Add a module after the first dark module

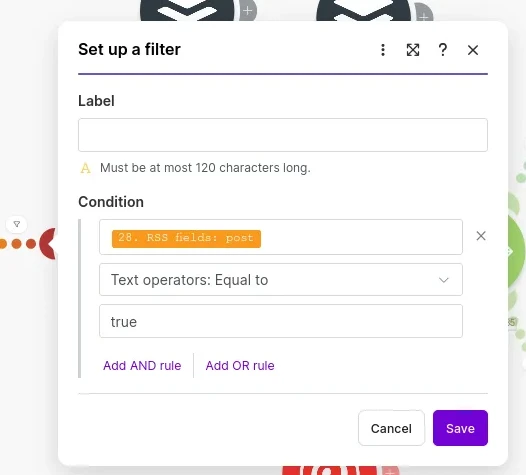tap(248, 11)
